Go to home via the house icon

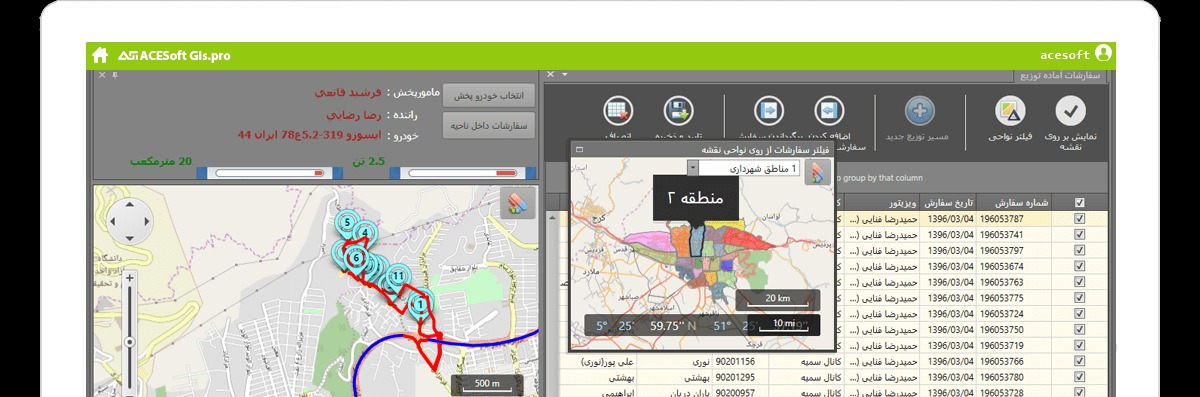(x=99, y=55)
